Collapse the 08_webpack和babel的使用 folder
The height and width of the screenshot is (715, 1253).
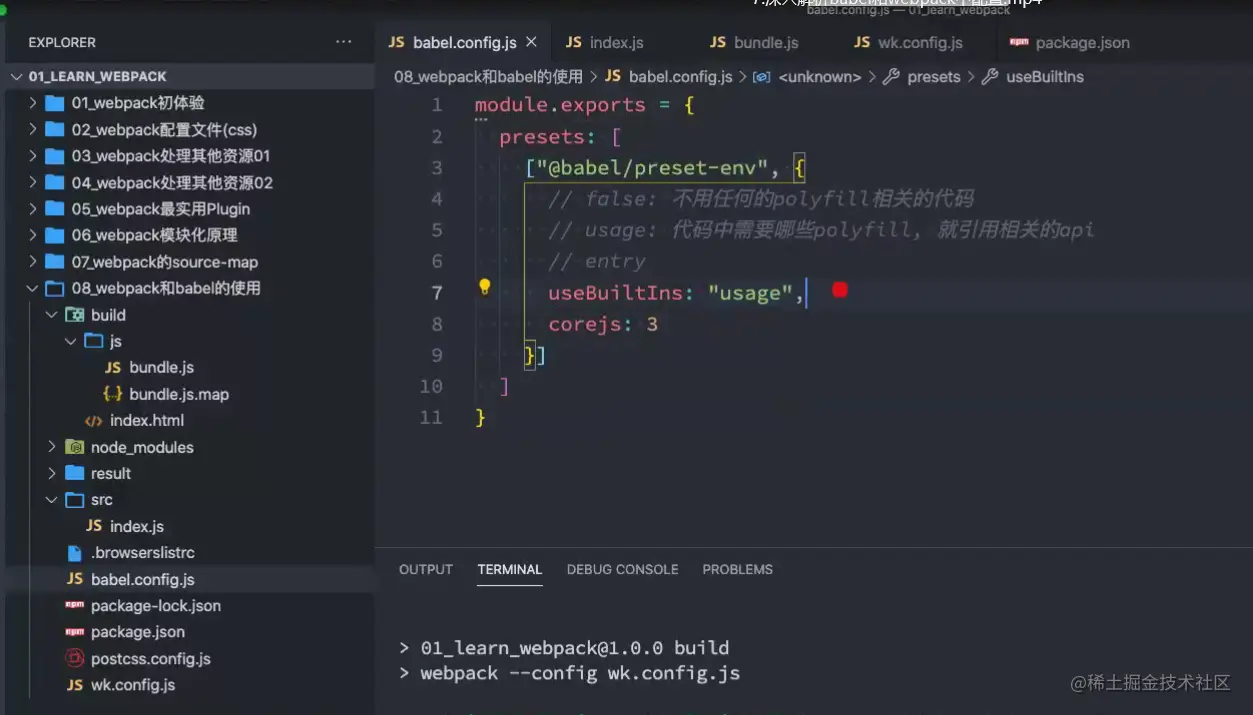click(x=33, y=288)
